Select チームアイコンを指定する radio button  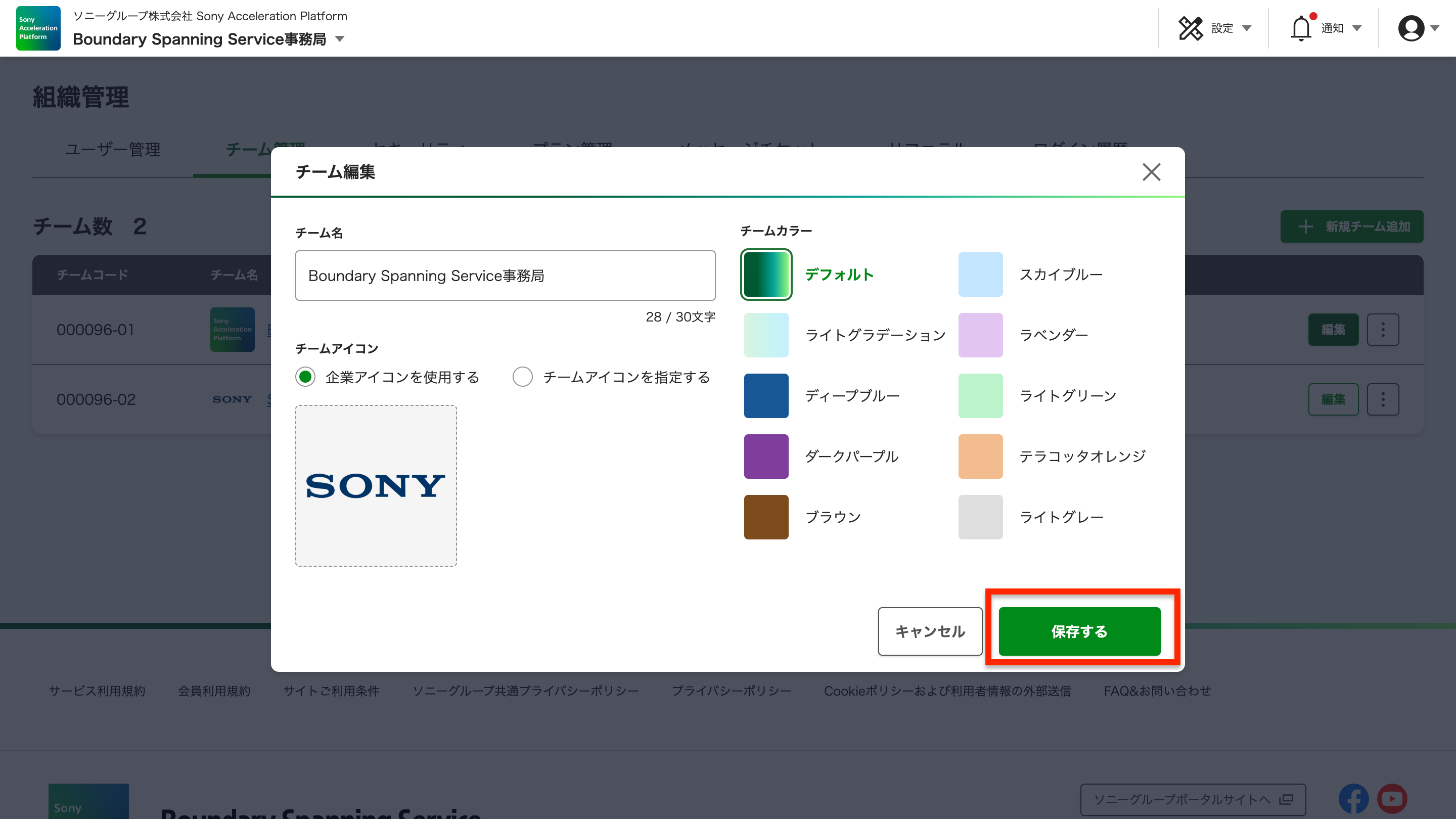tap(523, 377)
